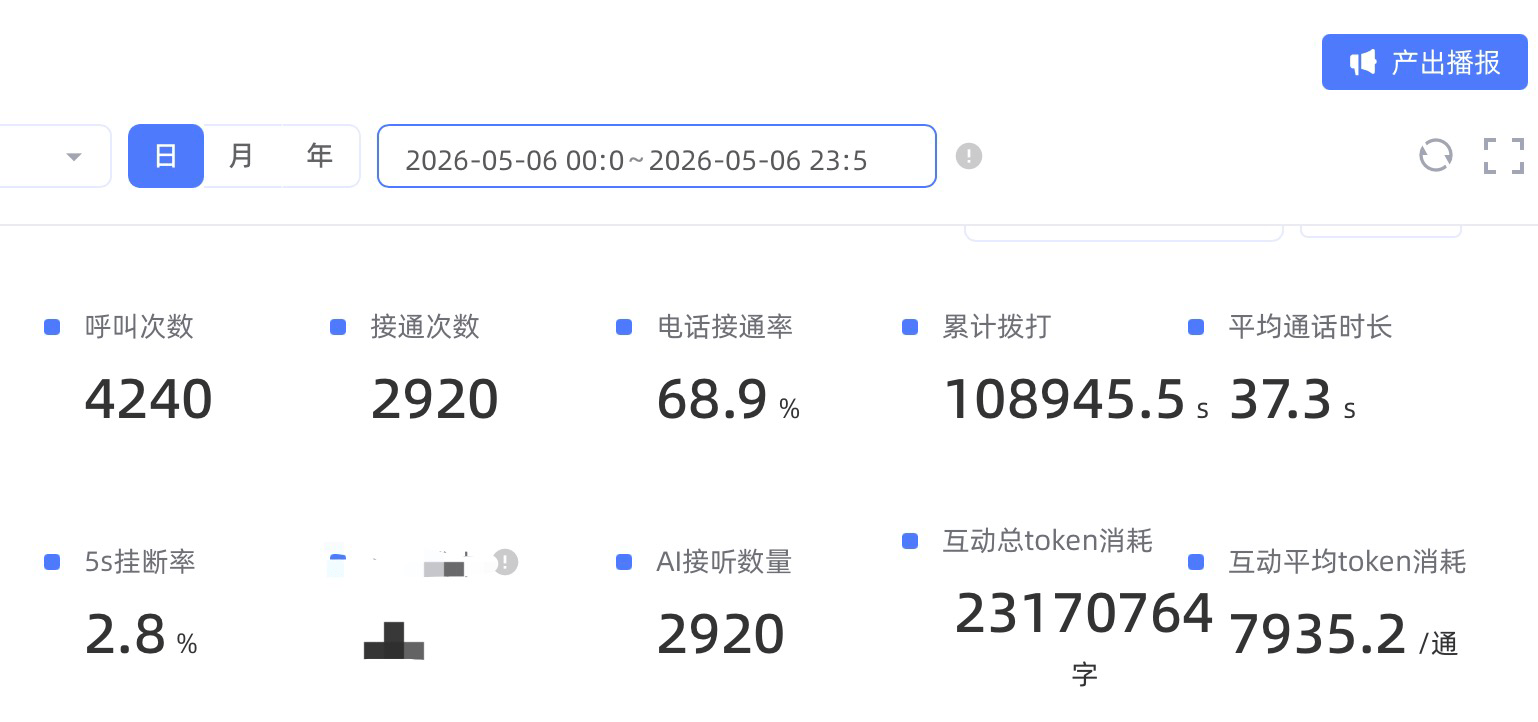Click the 产出播报 broadcast button
Viewport: 1538px width, 722px height.
point(1425,62)
